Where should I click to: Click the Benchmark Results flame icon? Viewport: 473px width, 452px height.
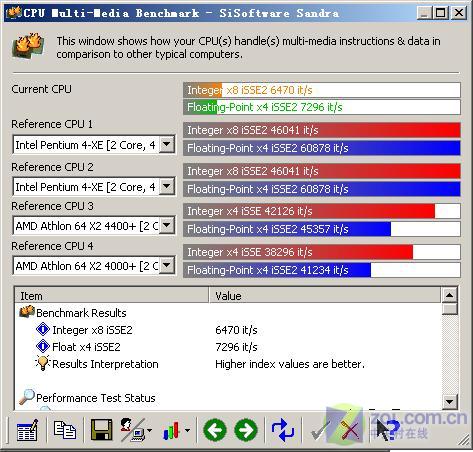[x=27, y=312]
